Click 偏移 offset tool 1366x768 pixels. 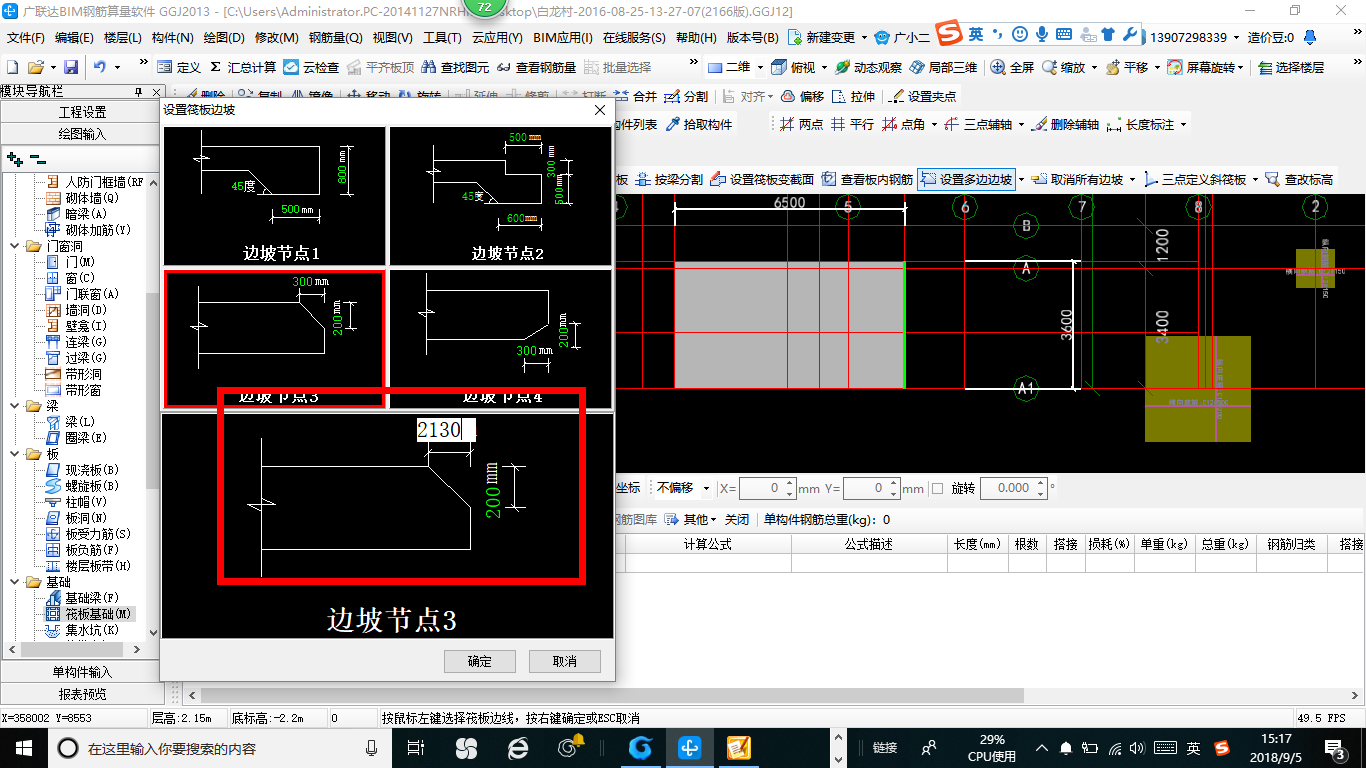click(802, 97)
